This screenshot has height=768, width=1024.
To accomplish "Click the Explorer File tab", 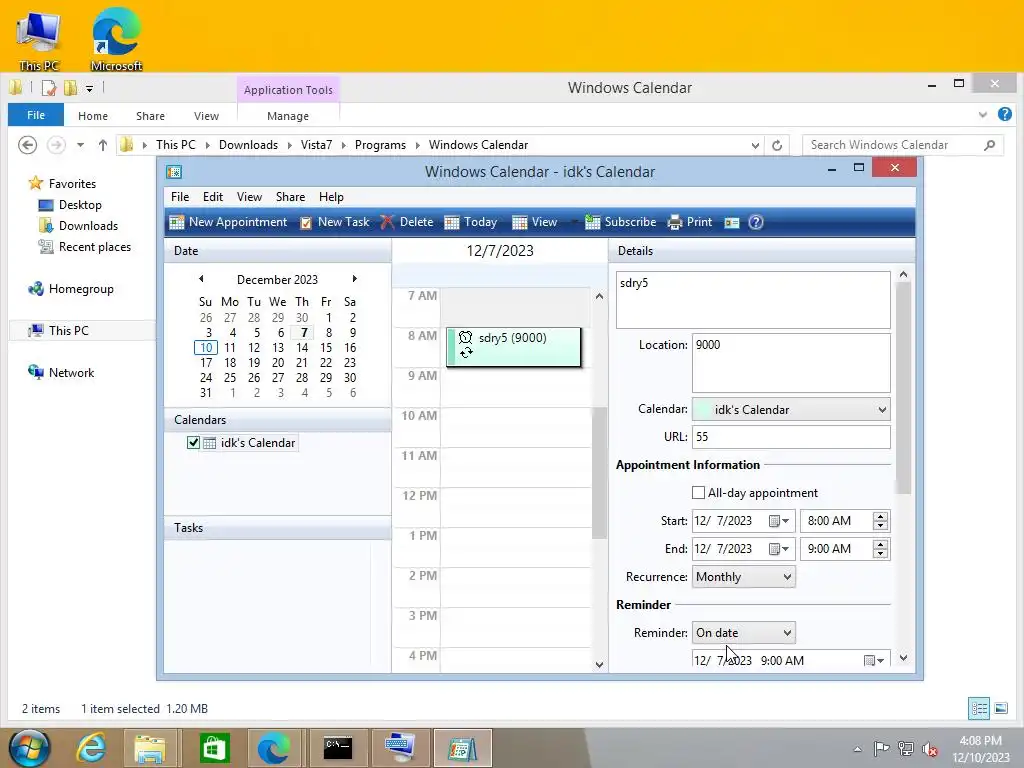I will click(36, 115).
